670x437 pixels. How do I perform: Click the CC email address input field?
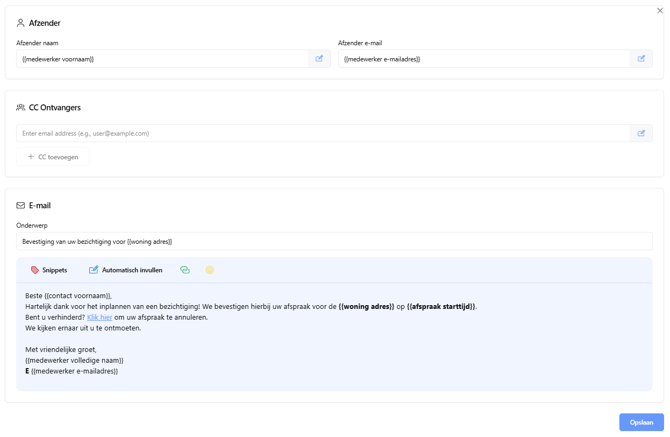point(322,133)
